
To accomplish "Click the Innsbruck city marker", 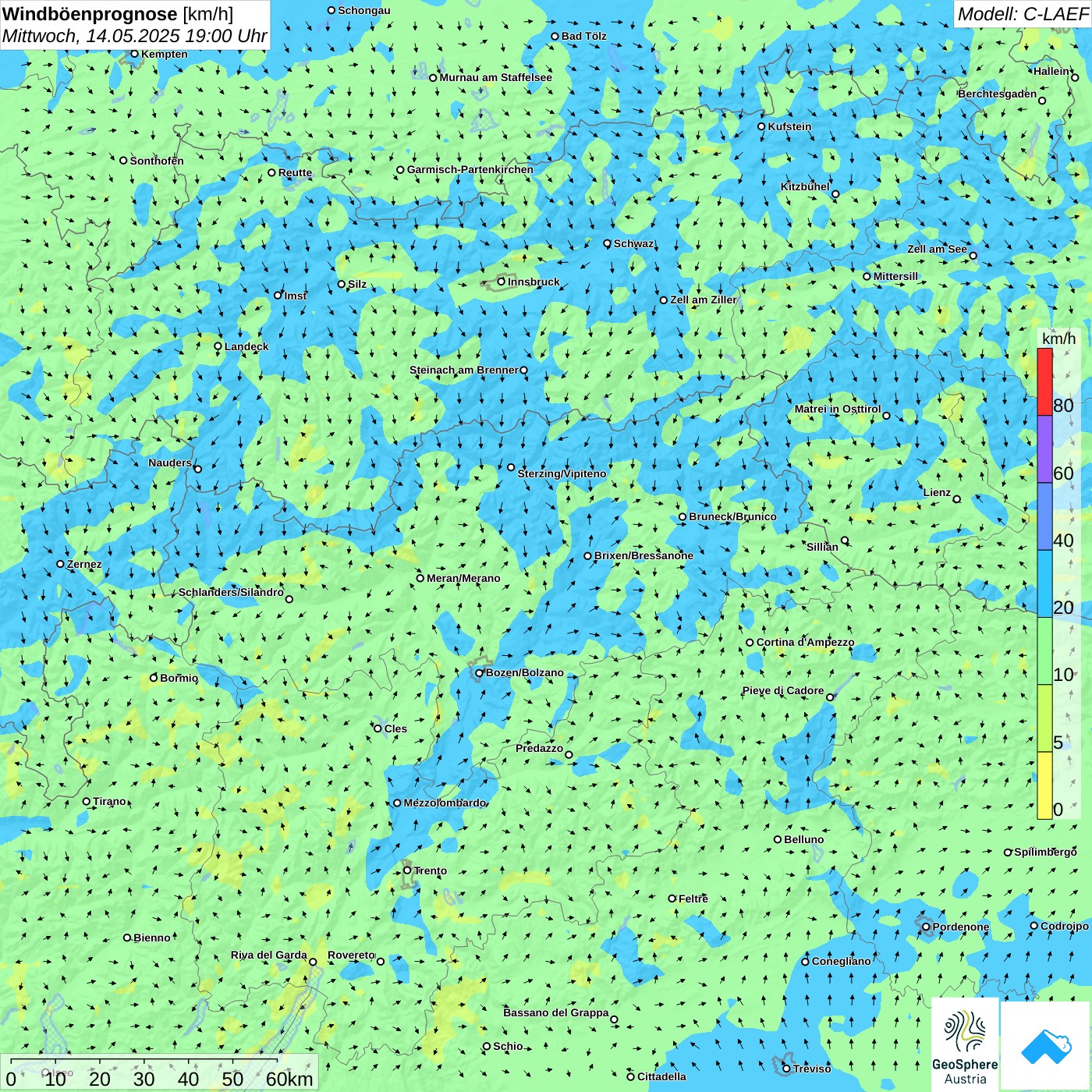I will pyautogui.click(x=502, y=282).
